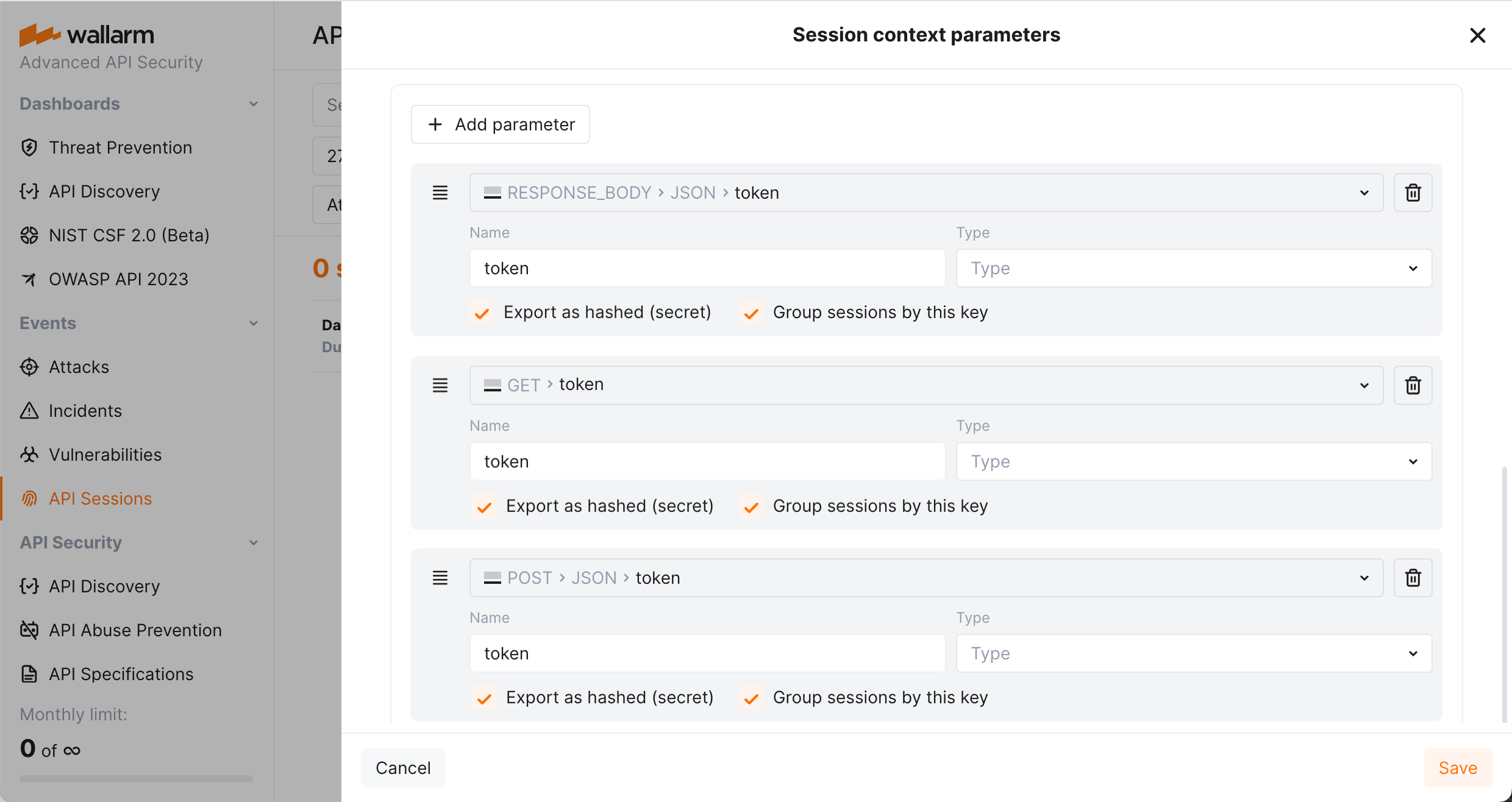Click the Add parameter button
This screenshot has width=1512, height=802.
click(x=500, y=124)
